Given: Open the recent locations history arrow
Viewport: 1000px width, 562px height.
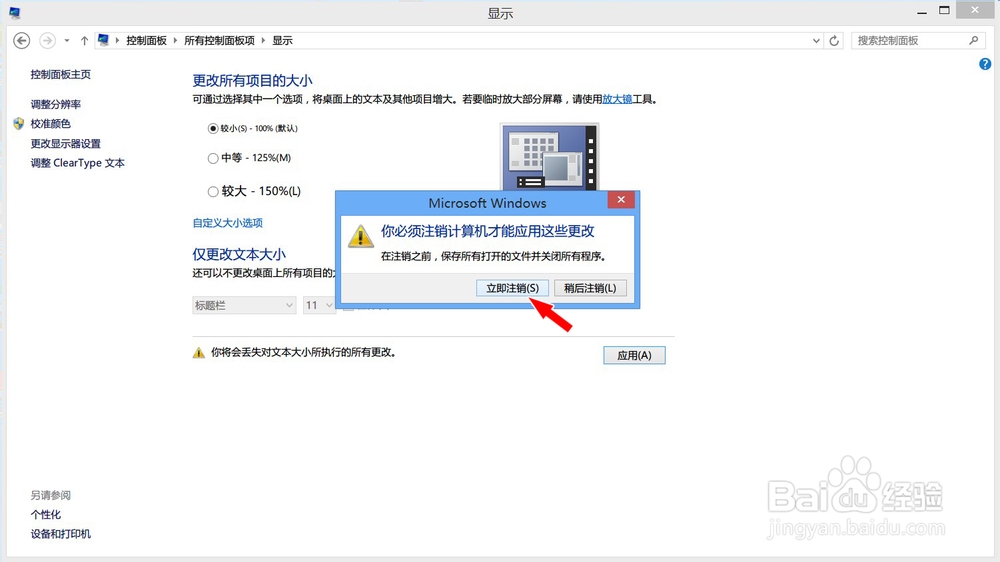Looking at the screenshot, I should (x=66, y=41).
